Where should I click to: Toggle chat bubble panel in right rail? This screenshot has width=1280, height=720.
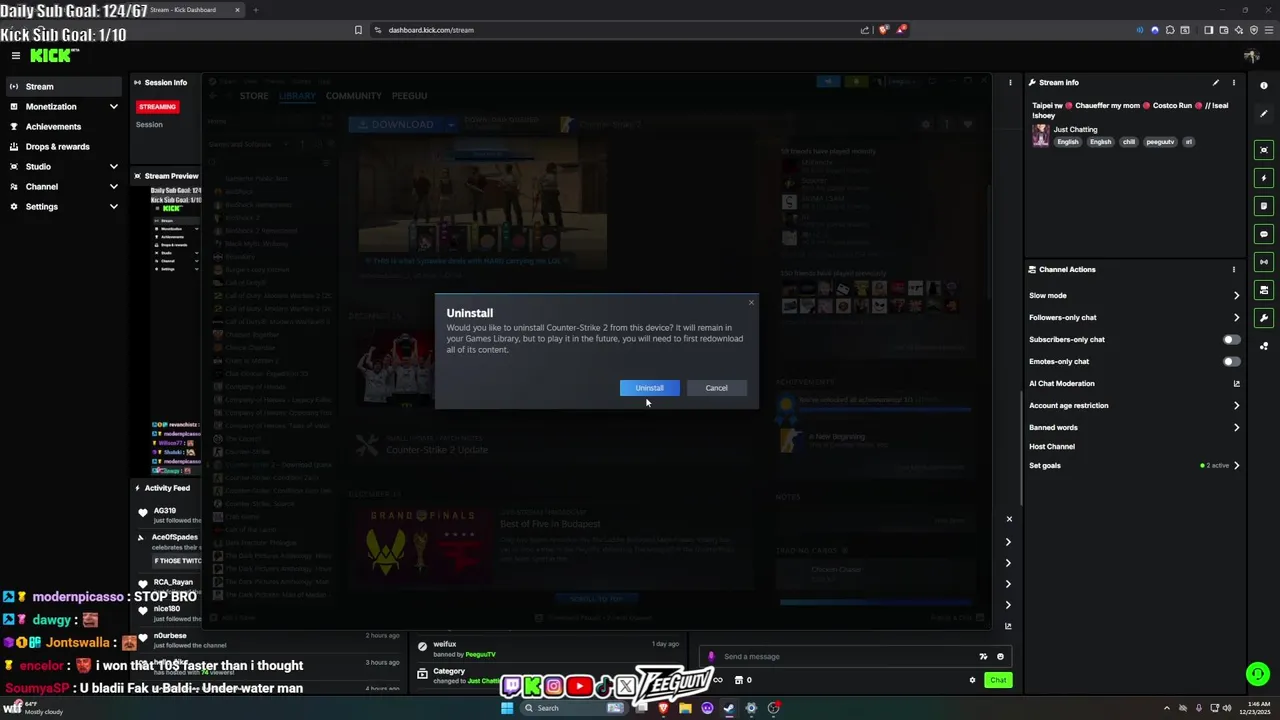[1264, 234]
